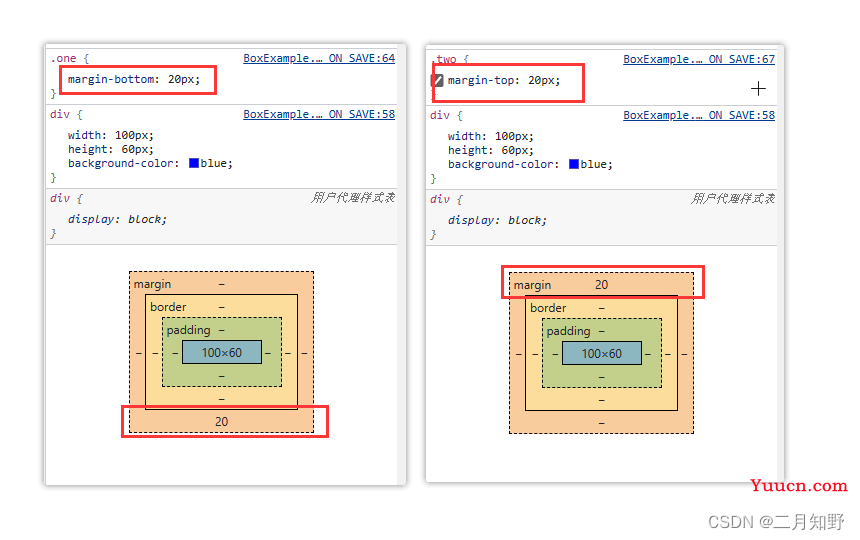Click top margin value 20 in right box model
The width and height of the screenshot is (860, 540).
[x=602, y=285]
